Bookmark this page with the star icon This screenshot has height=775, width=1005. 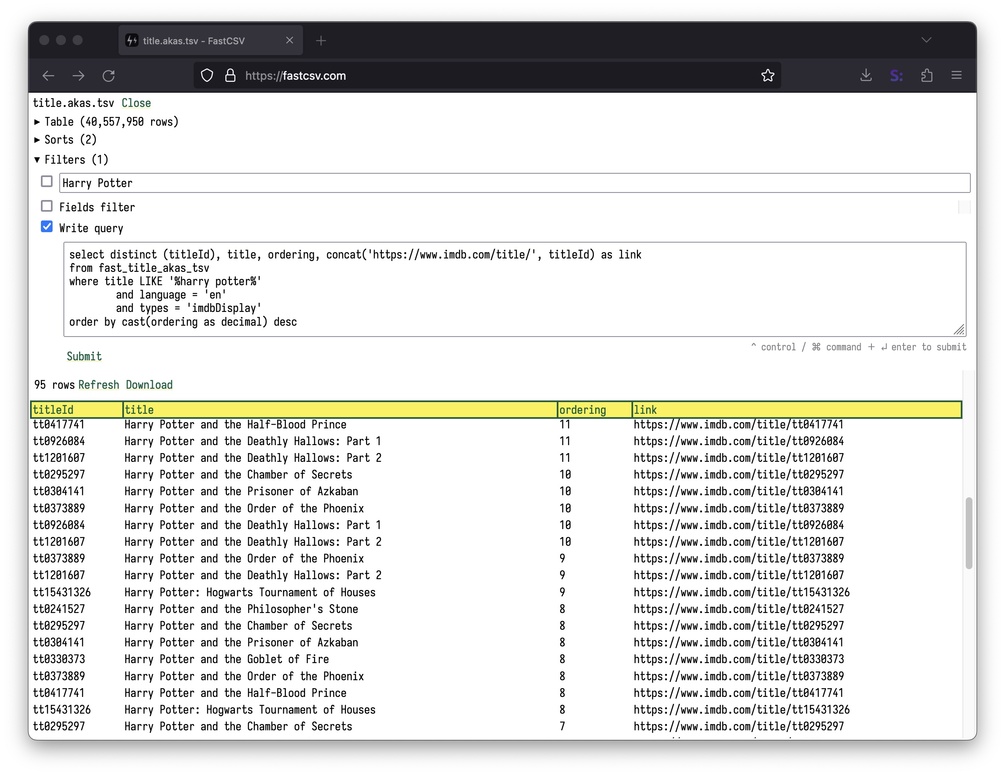[x=767, y=76]
